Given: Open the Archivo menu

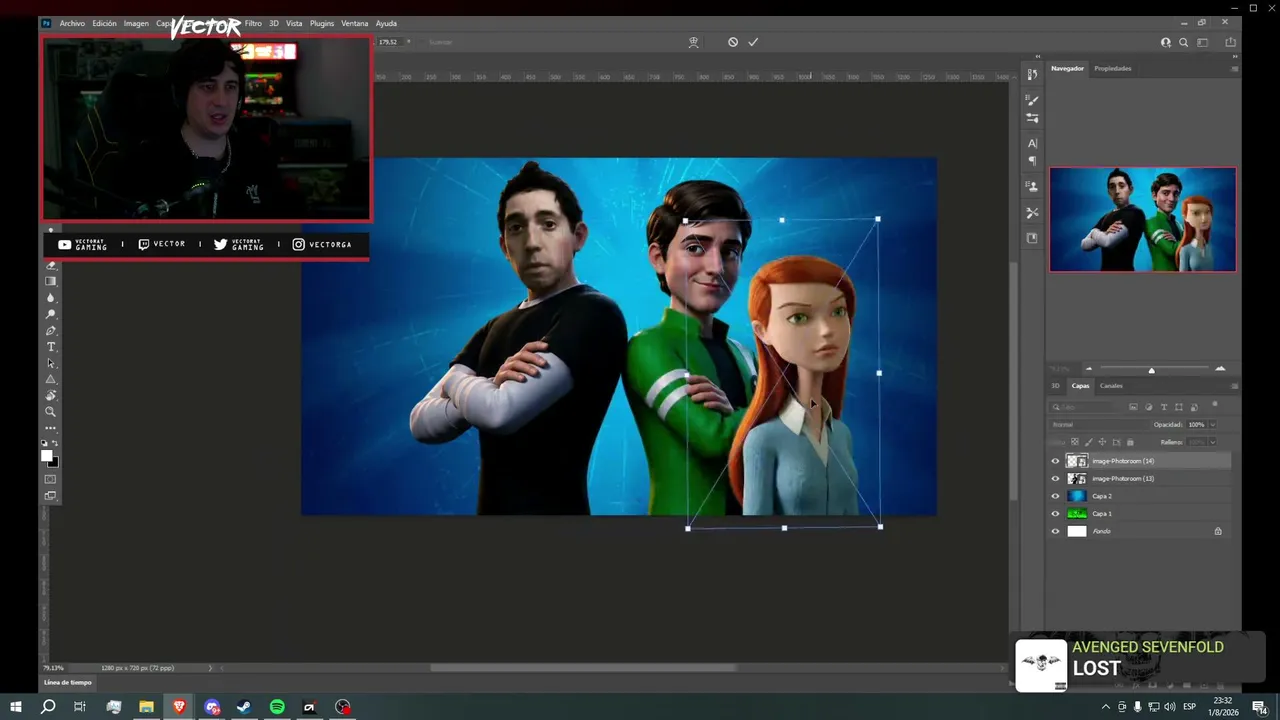Looking at the screenshot, I should pos(72,23).
